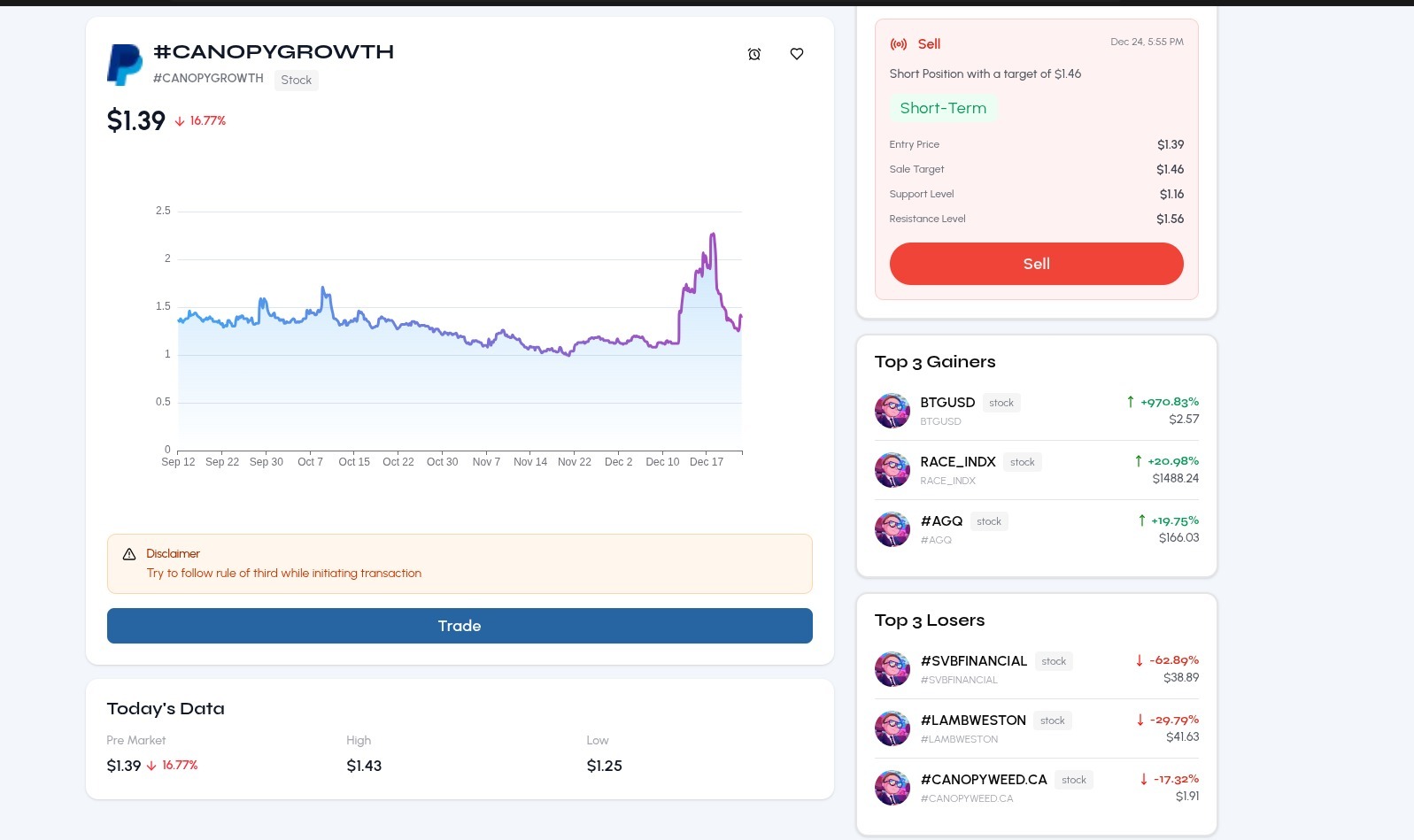Click the #AGQ avatar icon
Image resolution: width=1414 pixels, height=840 pixels.
click(892, 529)
